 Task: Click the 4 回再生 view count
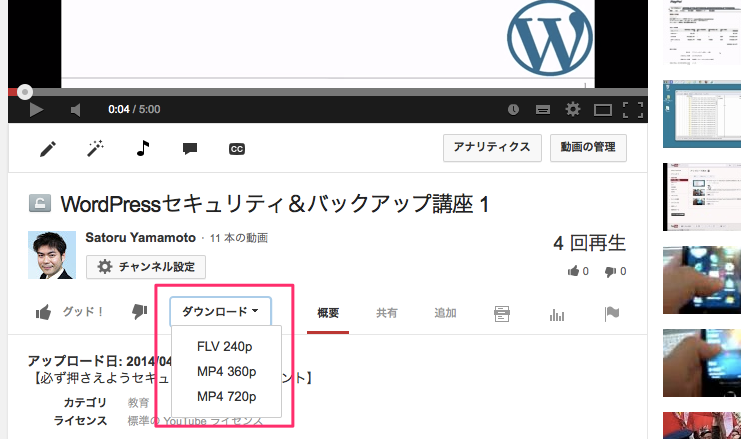click(x=589, y=243)
